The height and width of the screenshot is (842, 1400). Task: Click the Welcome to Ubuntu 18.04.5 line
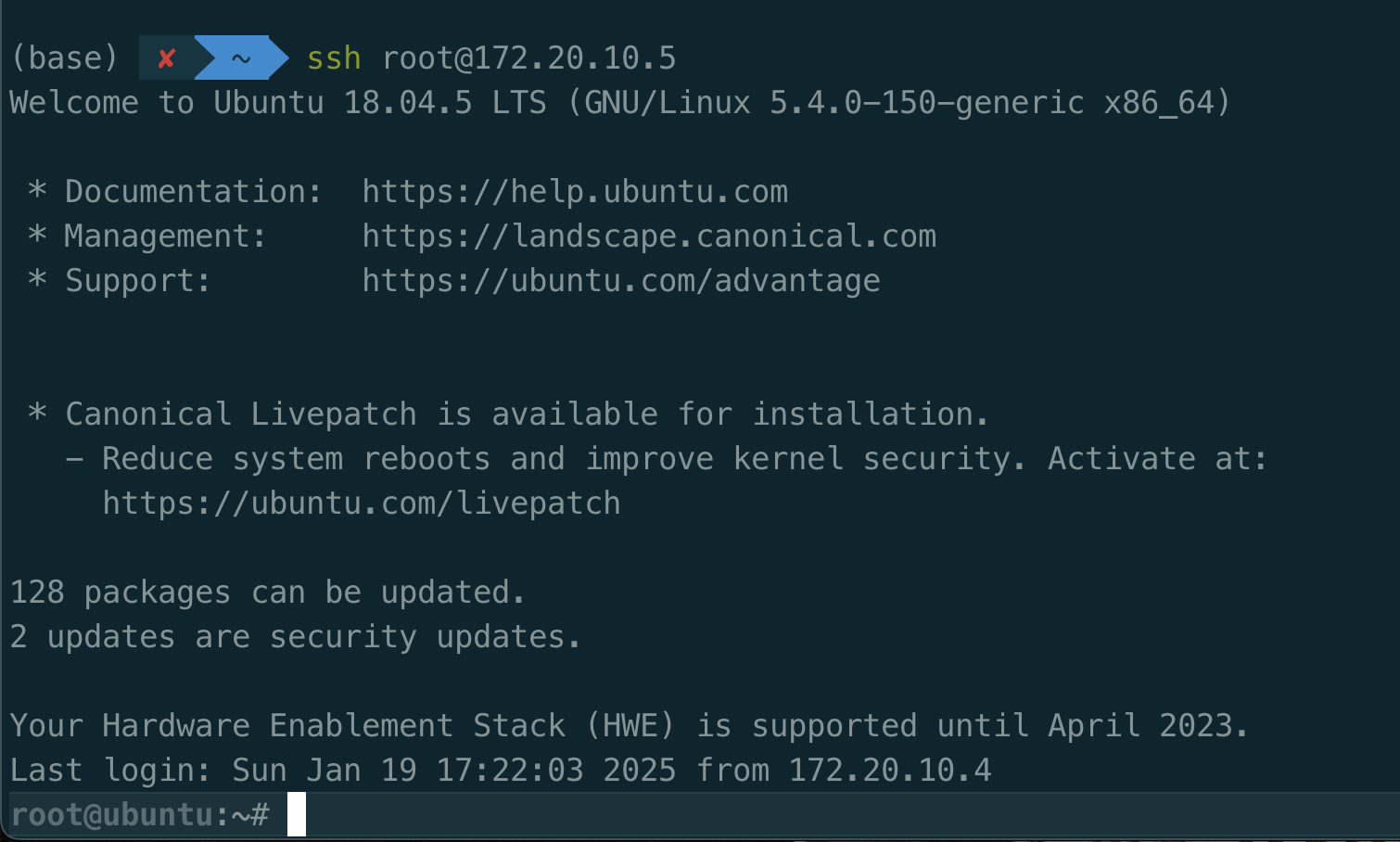pyautogui.click(x=619, y=103)
